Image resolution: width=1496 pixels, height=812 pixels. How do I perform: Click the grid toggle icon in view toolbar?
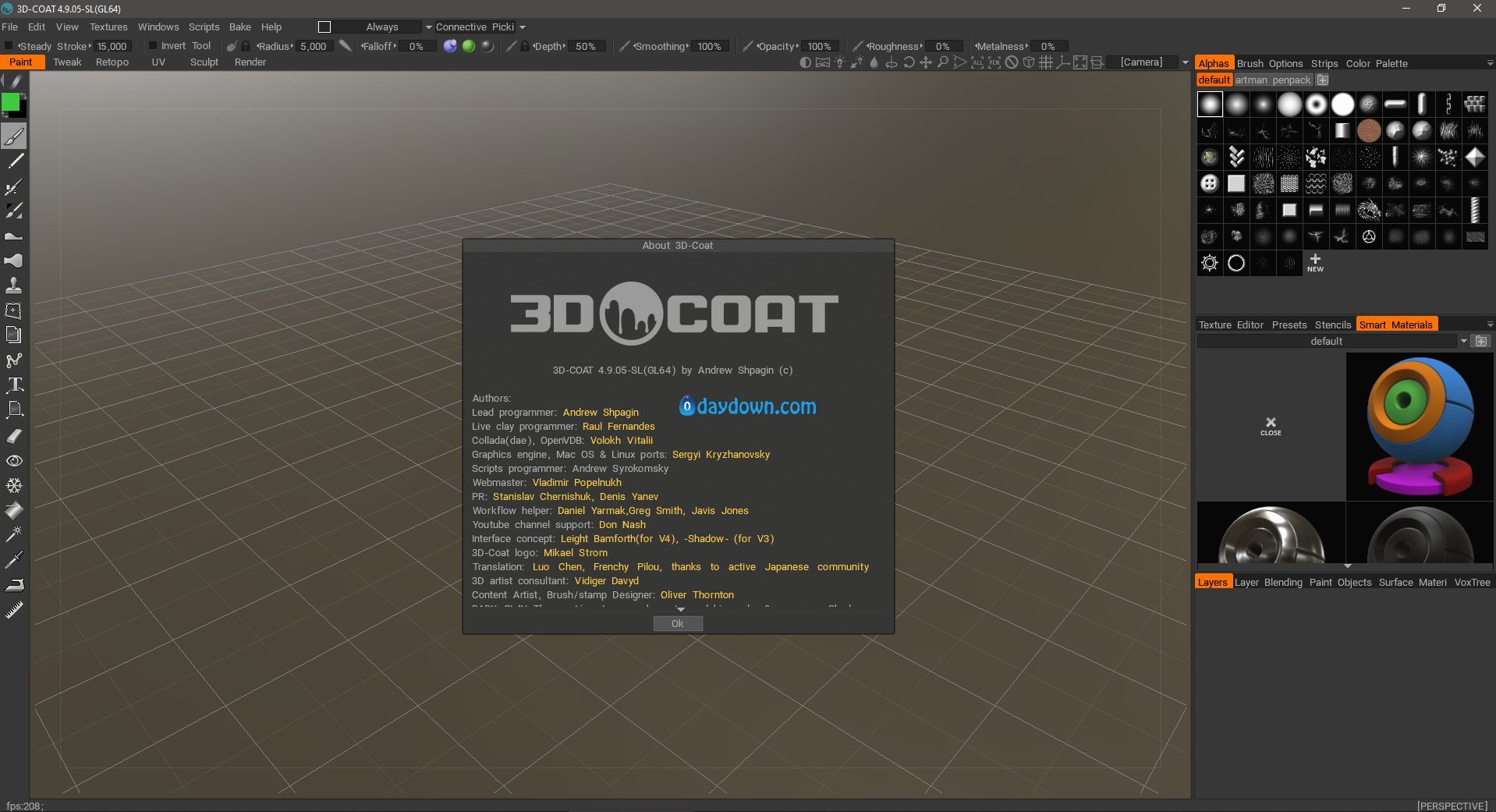pyautogui.click(x=1046, y=62)
